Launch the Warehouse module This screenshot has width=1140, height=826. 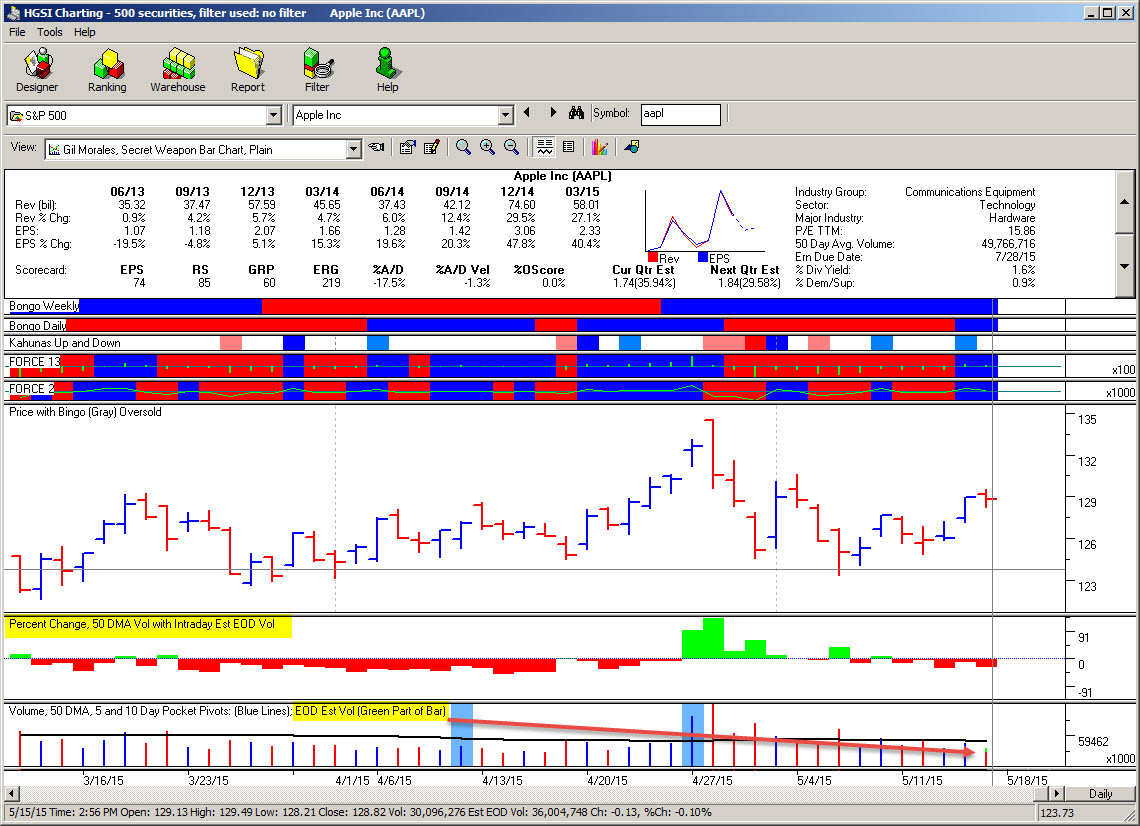tap(177, 71)
